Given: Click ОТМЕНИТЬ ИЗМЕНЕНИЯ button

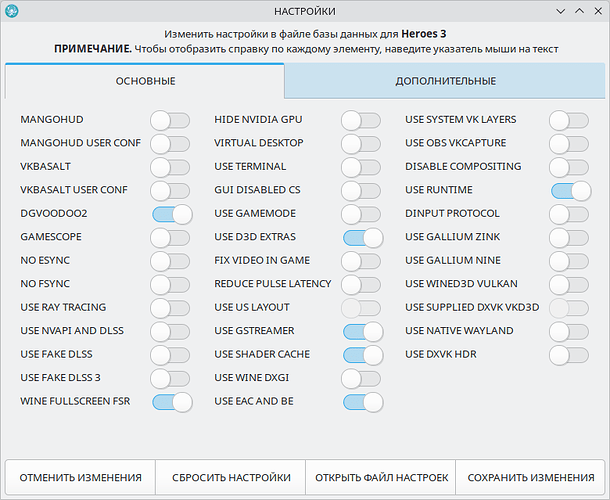Looking at the screenshot, I should (81, 477).
